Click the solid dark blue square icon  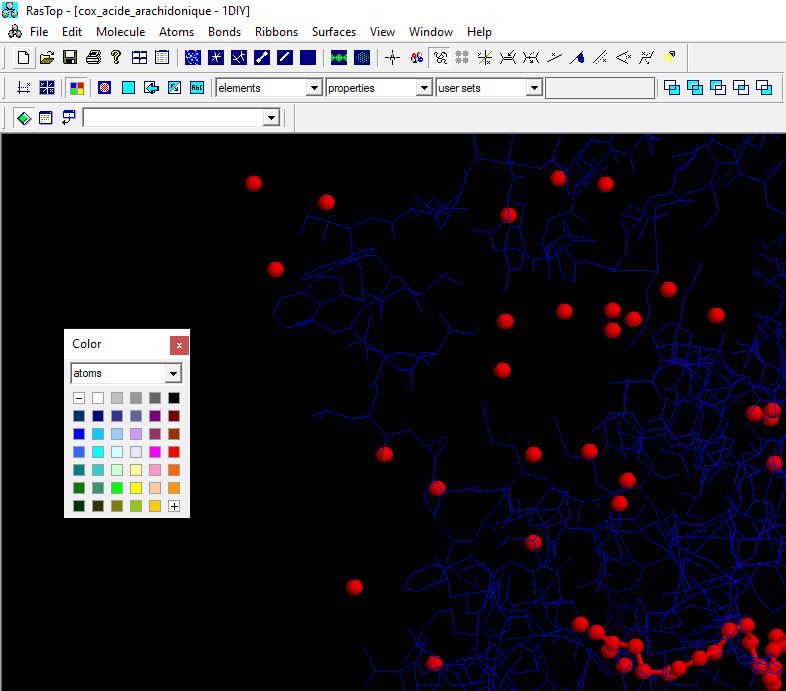(308, 58)
